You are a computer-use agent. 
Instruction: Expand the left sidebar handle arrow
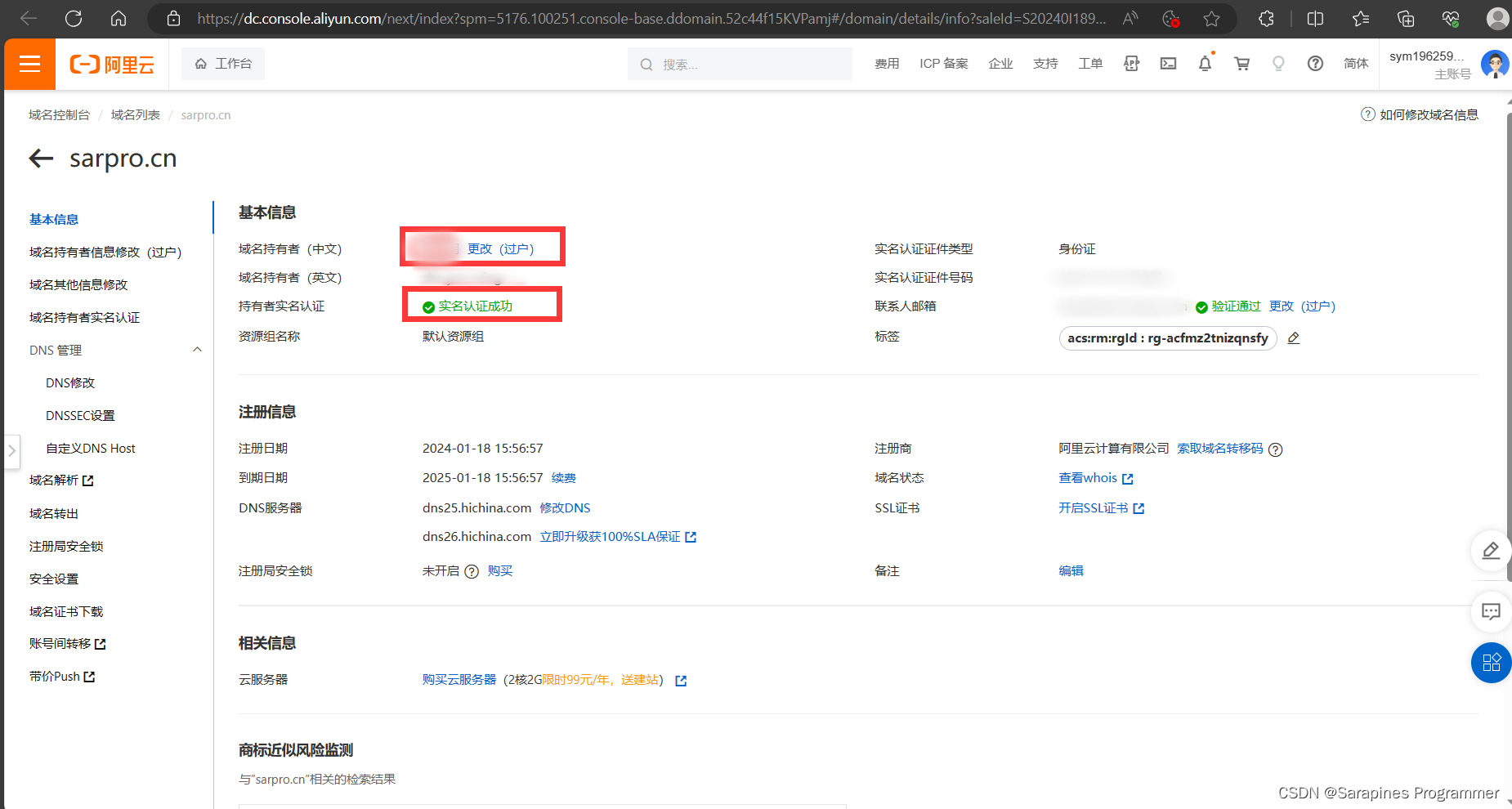(x=11, y=450)
